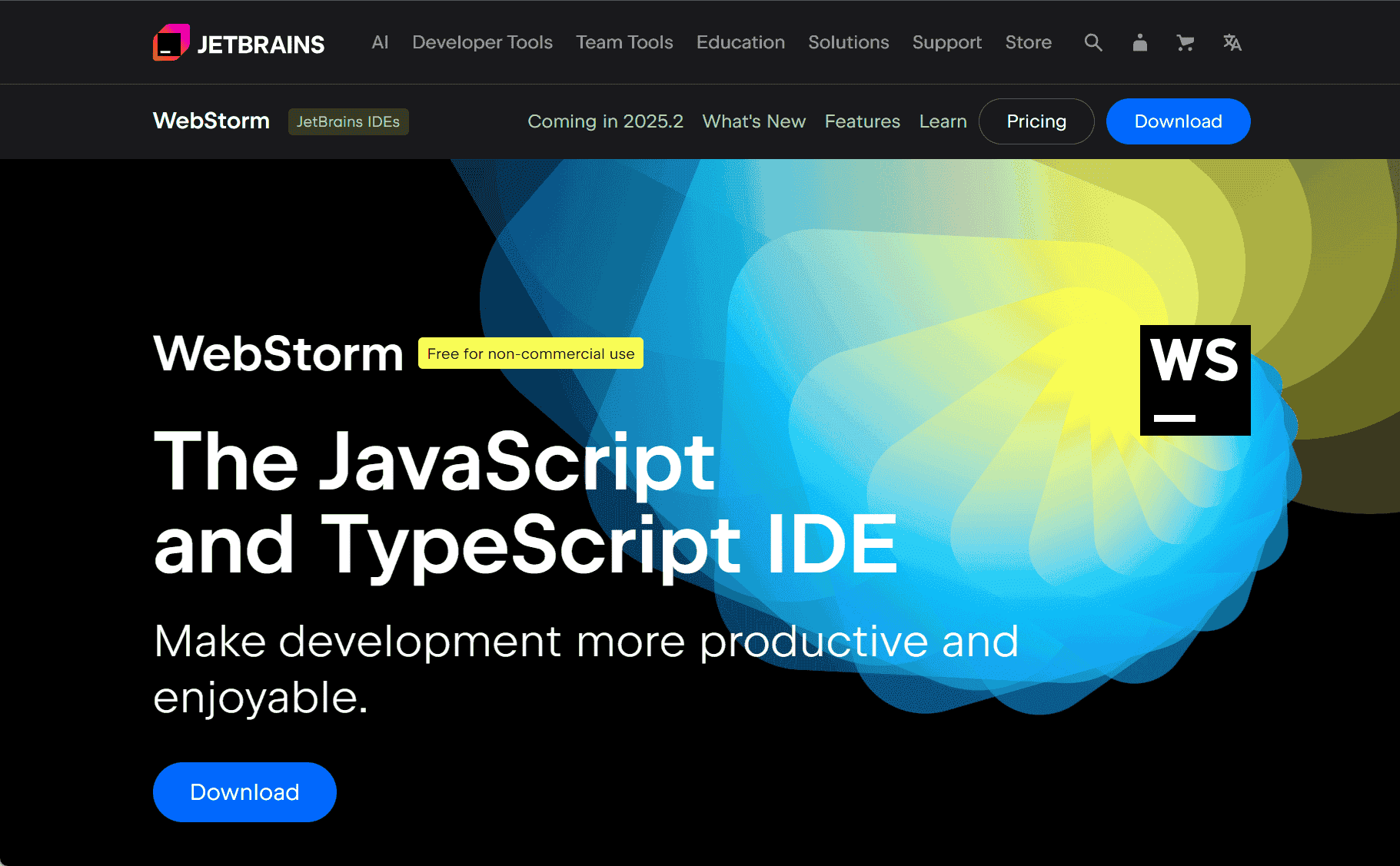The height and width of the screenshot is (866, 1400).
Task: Click the Free for non-commercial use badge
Action: 530,353
